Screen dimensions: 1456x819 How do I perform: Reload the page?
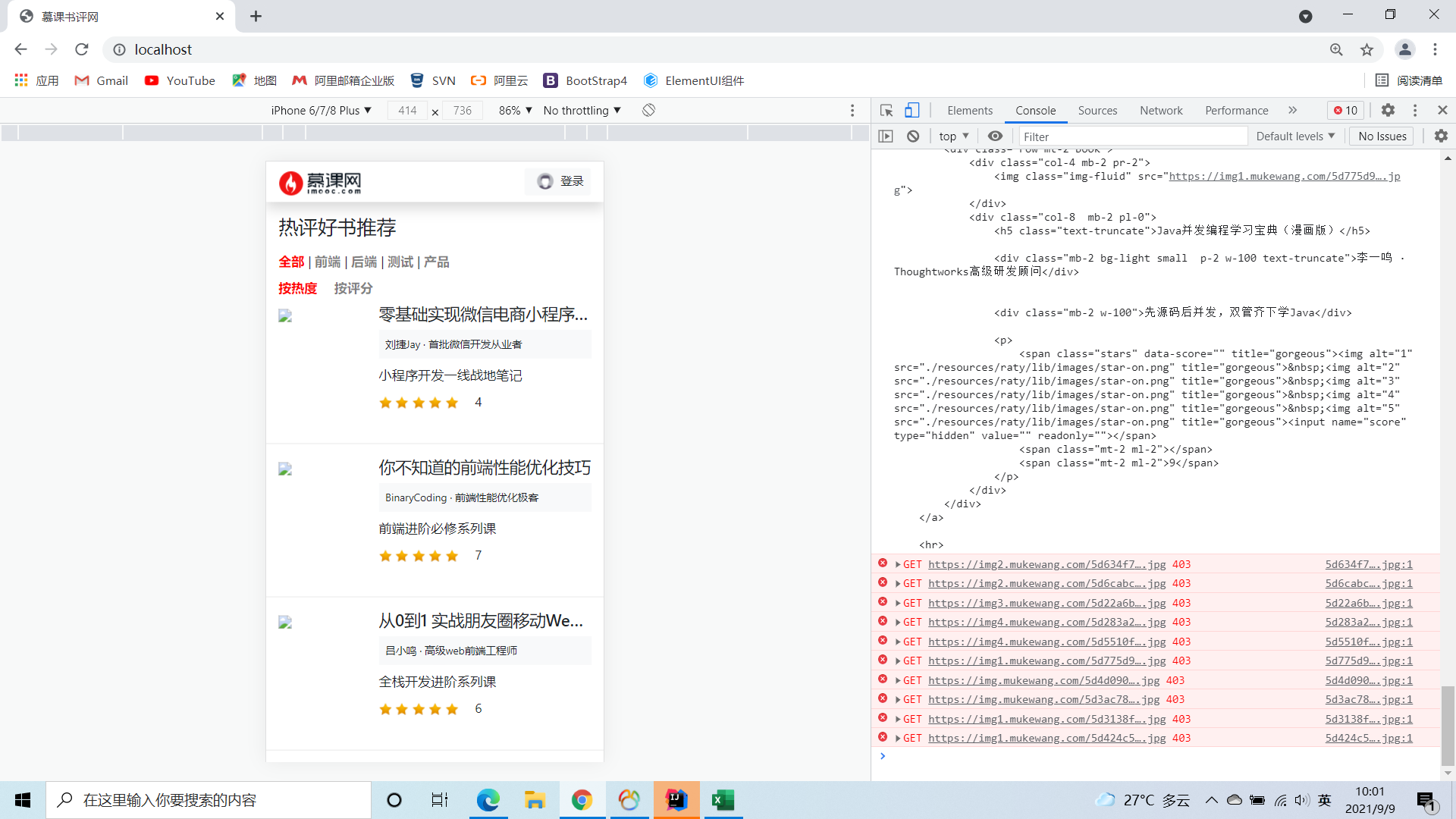82,49
